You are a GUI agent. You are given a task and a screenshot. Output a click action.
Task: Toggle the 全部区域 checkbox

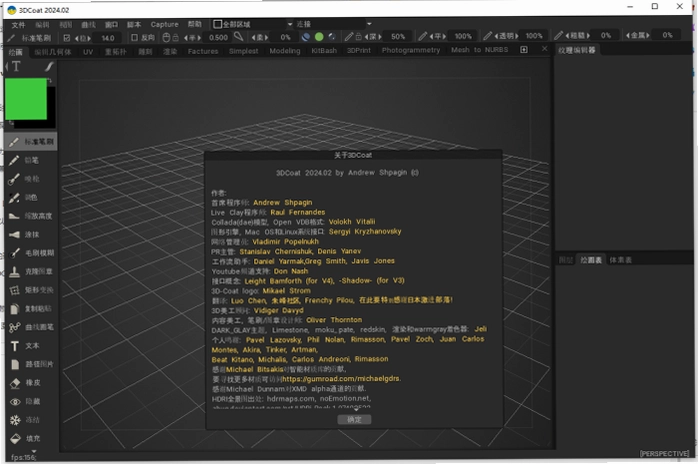218,24
